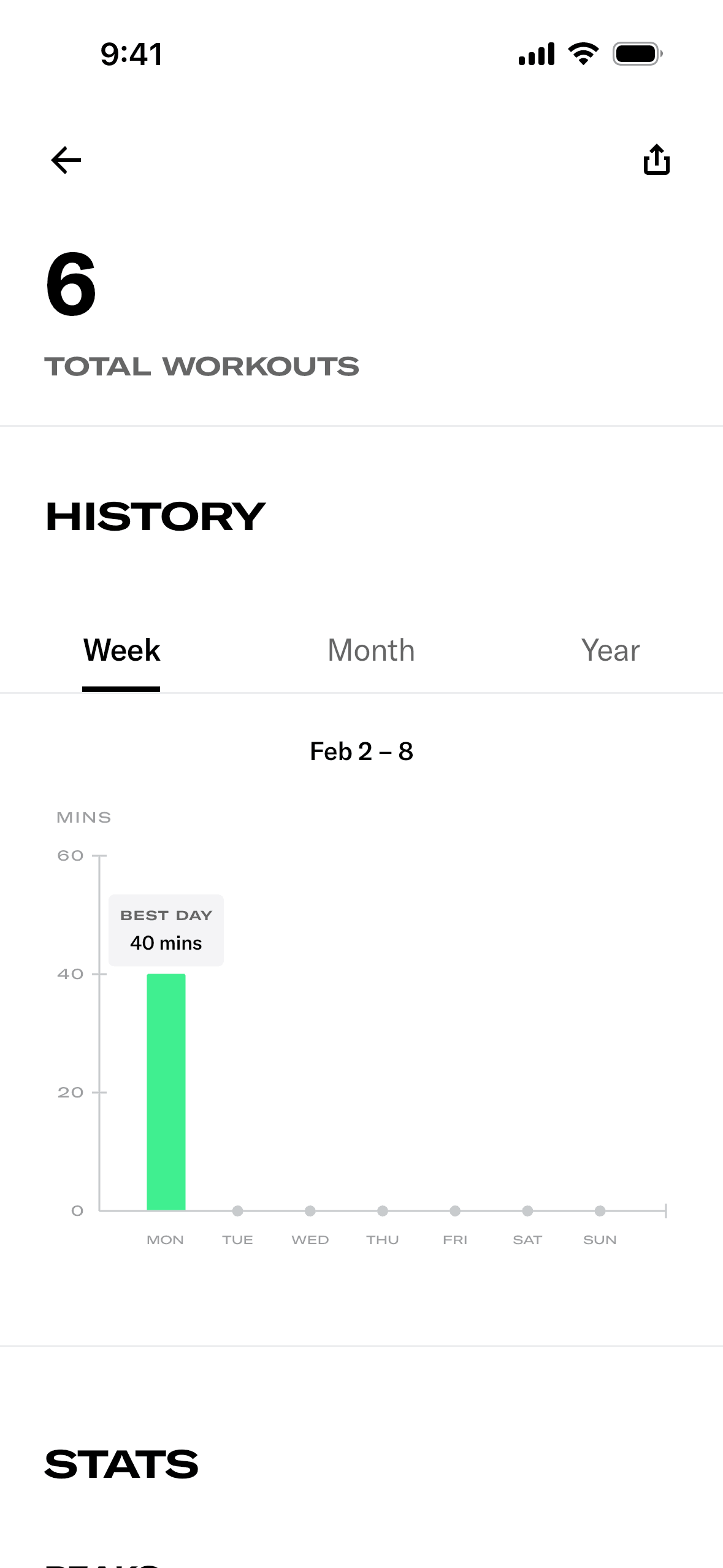Image resolution: width=723 pixels, height=1568 pixels.
Task: Tap the cellular signal icon
Action: point(537,54)
